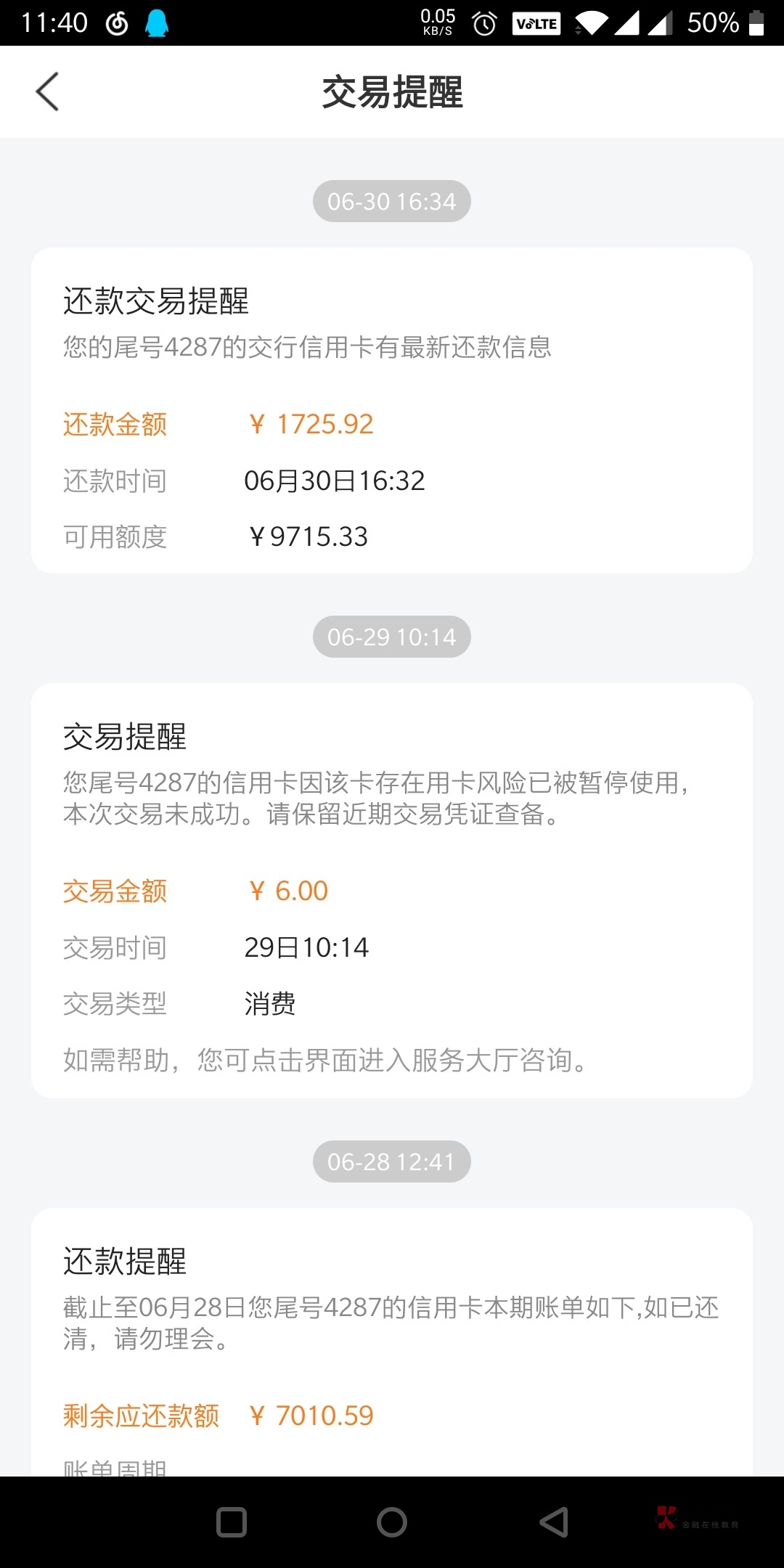Screen dimensions: 784x1568
Task: Tap the Android recent apps square button
Action: pos(232,1522)
